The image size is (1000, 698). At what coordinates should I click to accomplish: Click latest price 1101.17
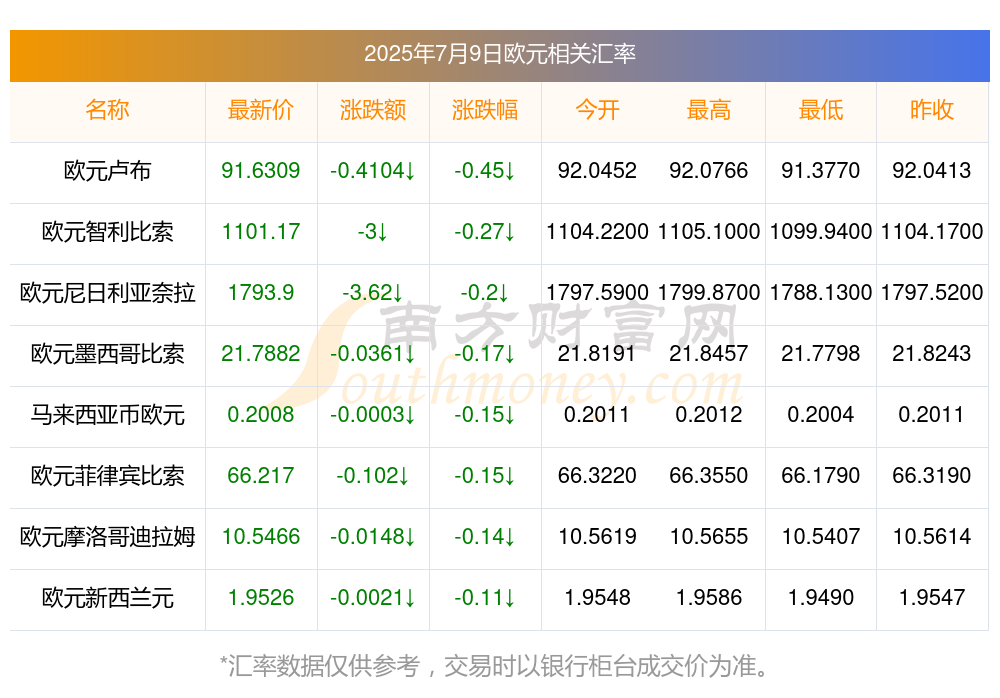pyautogui.click(x=261, y=232)
